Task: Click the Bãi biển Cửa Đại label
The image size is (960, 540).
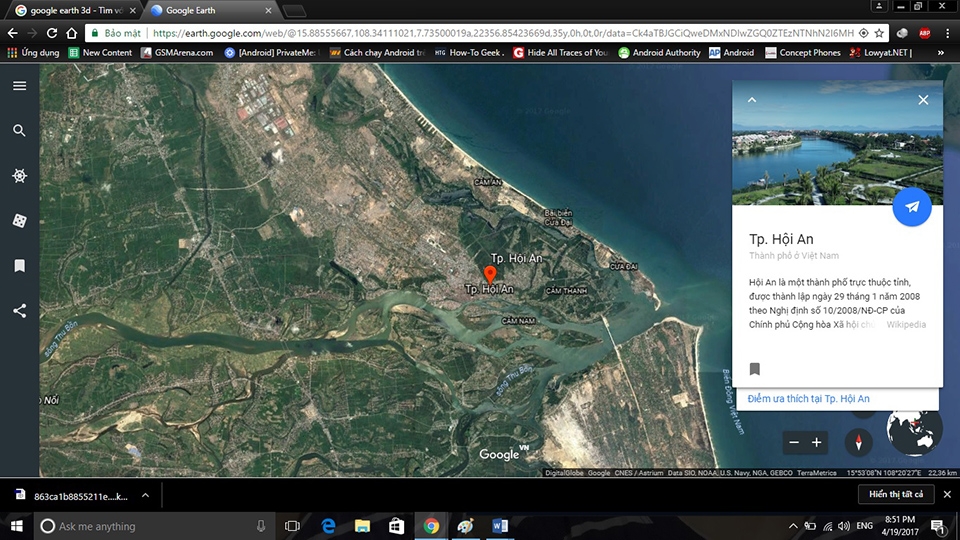Action: coord(558,217)
